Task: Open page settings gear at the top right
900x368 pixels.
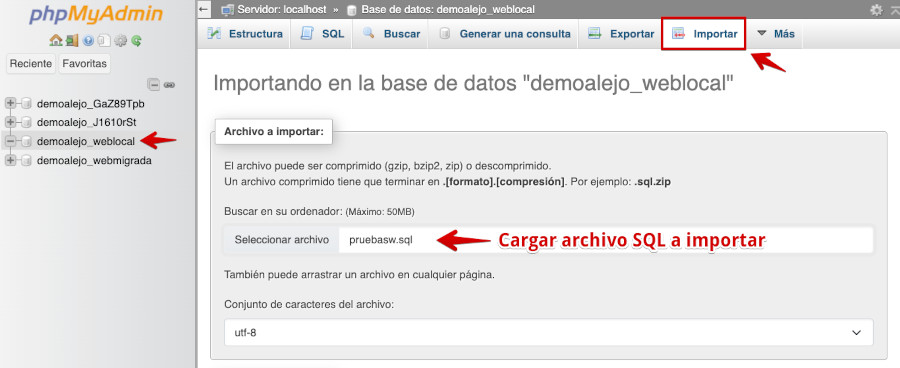Action: pyautogui.click(x=876, y=10)
